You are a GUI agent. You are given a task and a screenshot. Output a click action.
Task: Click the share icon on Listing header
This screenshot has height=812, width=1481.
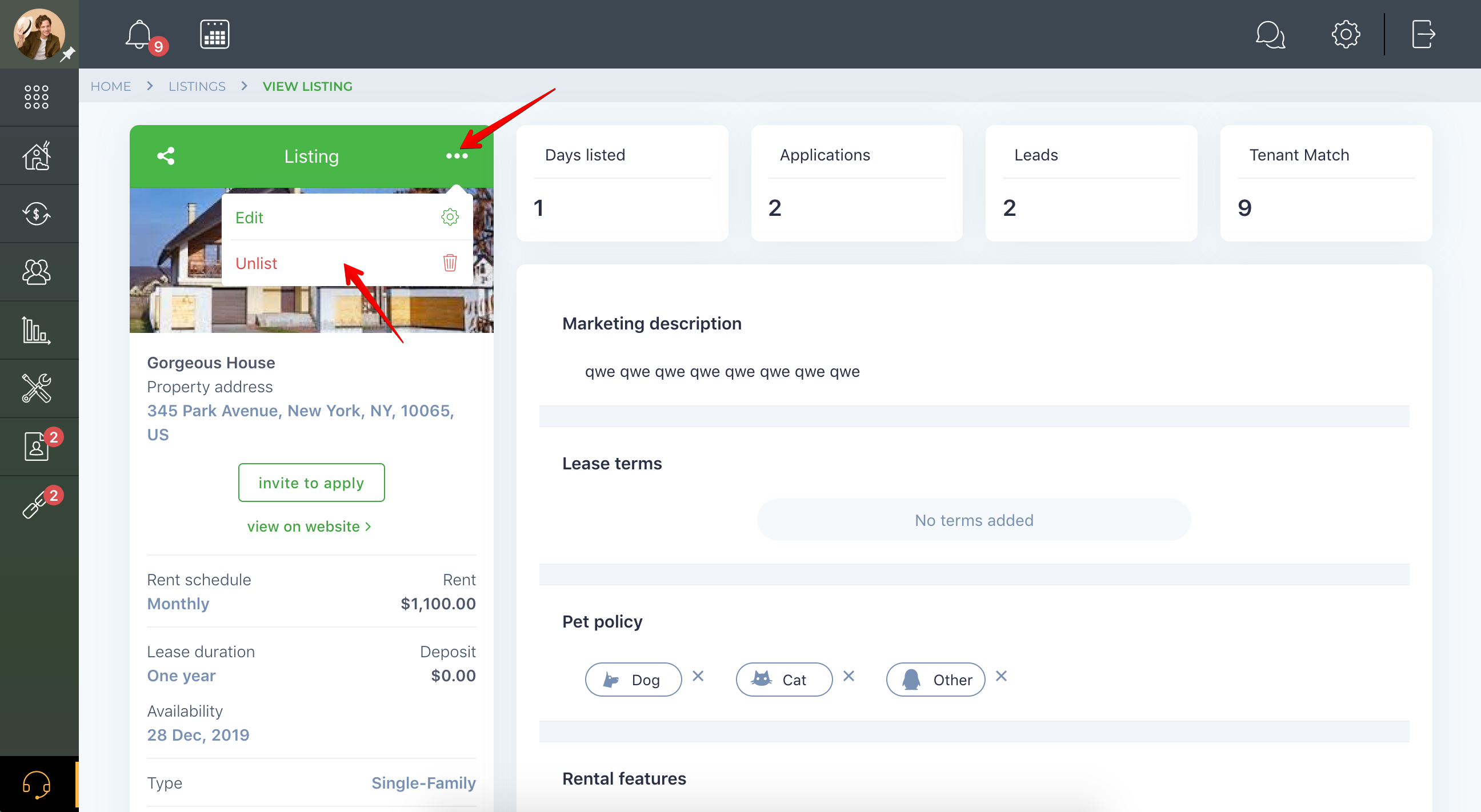coord(166,156)
